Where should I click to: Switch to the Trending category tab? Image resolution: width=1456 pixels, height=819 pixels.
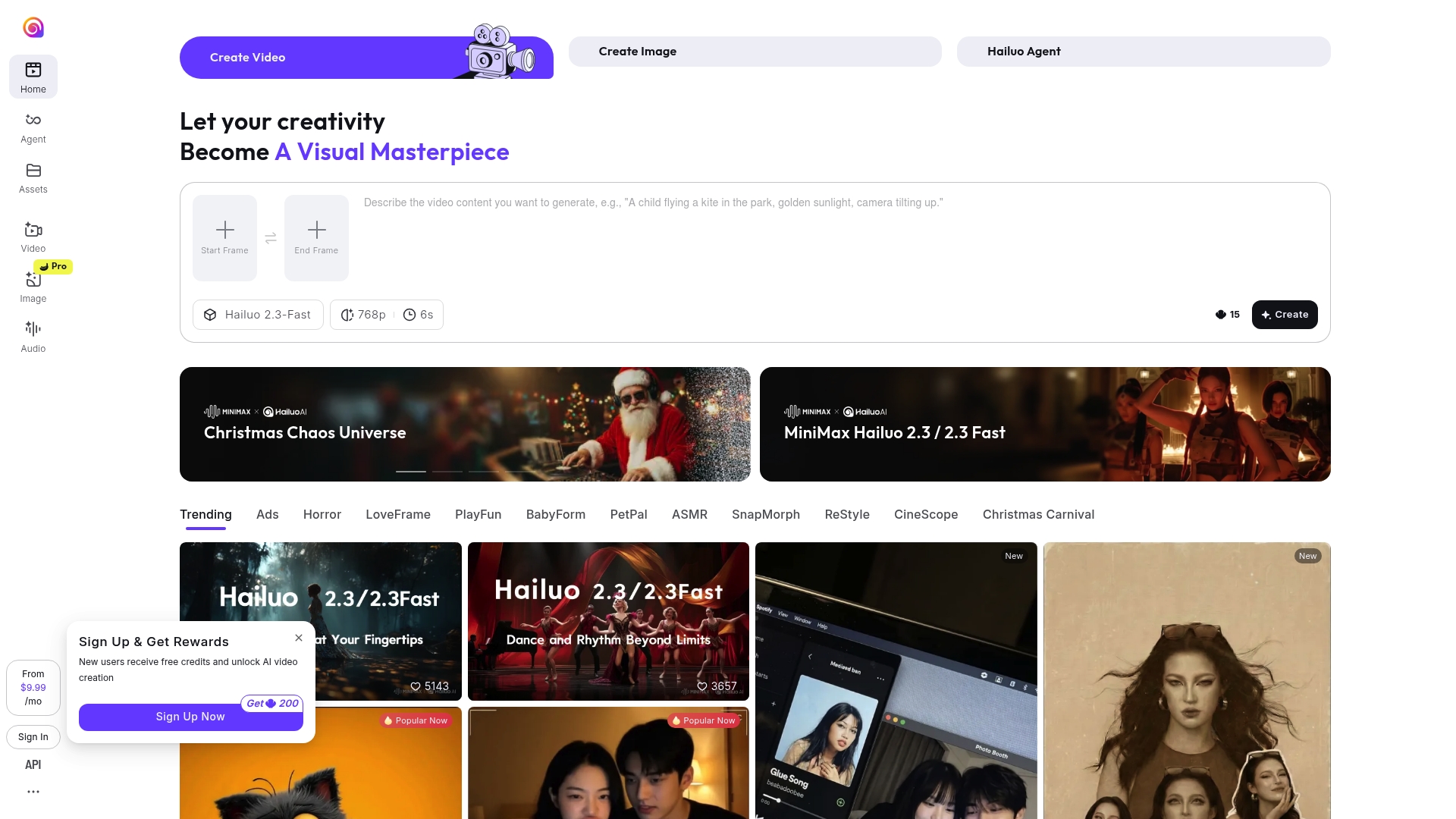click(206, 514)
